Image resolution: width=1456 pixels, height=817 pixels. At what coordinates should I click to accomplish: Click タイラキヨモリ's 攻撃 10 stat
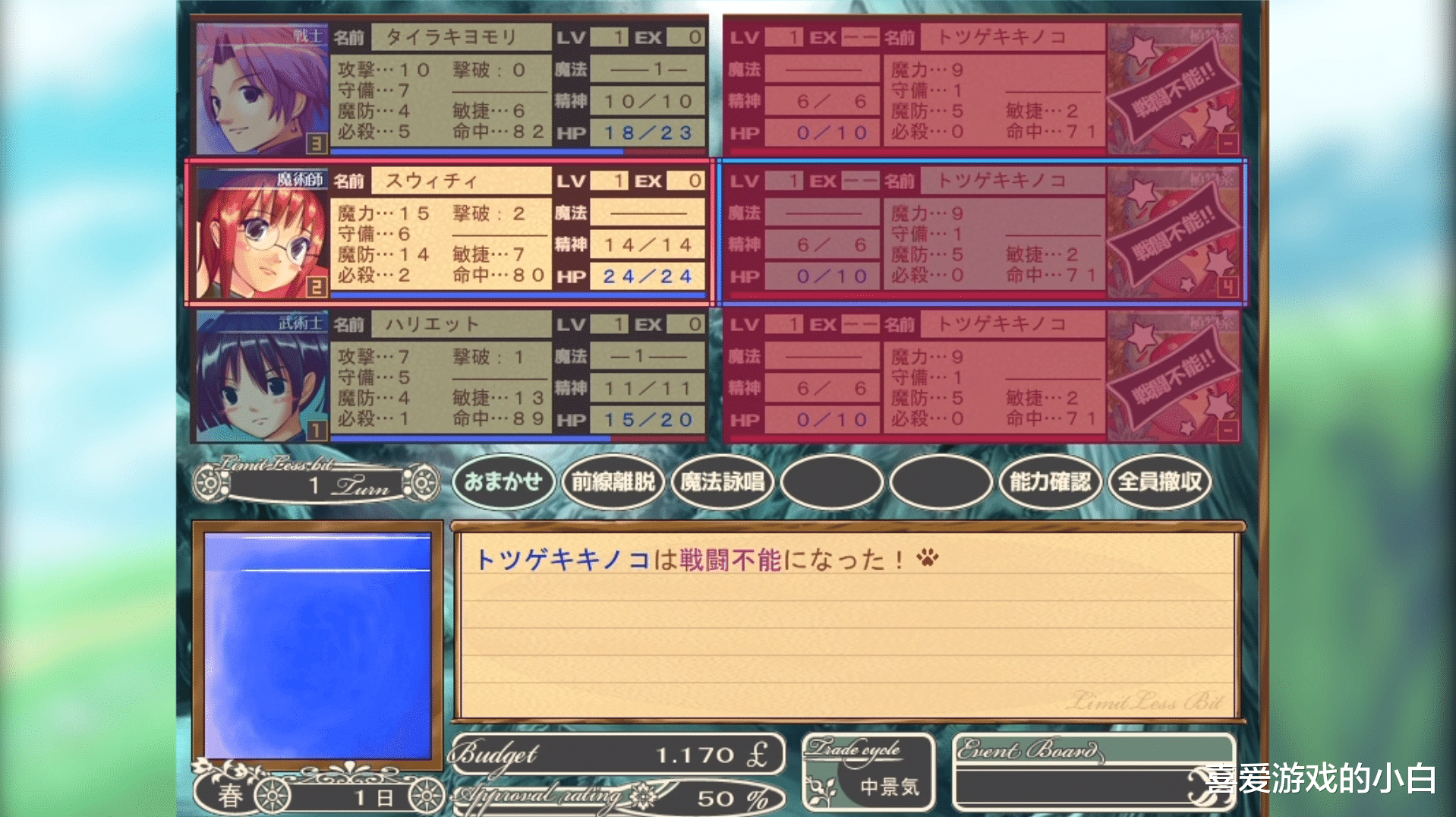383,70
